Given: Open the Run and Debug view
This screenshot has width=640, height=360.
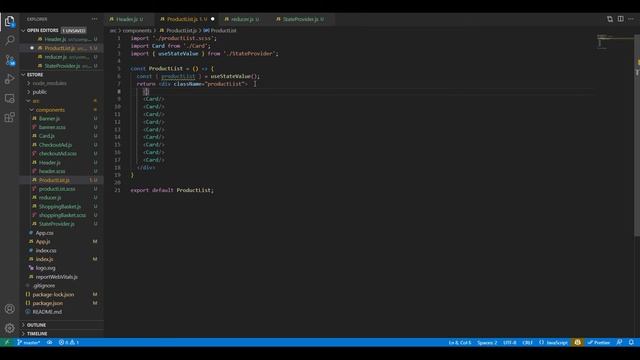Looking at the screenshot, I should (9, 79).
